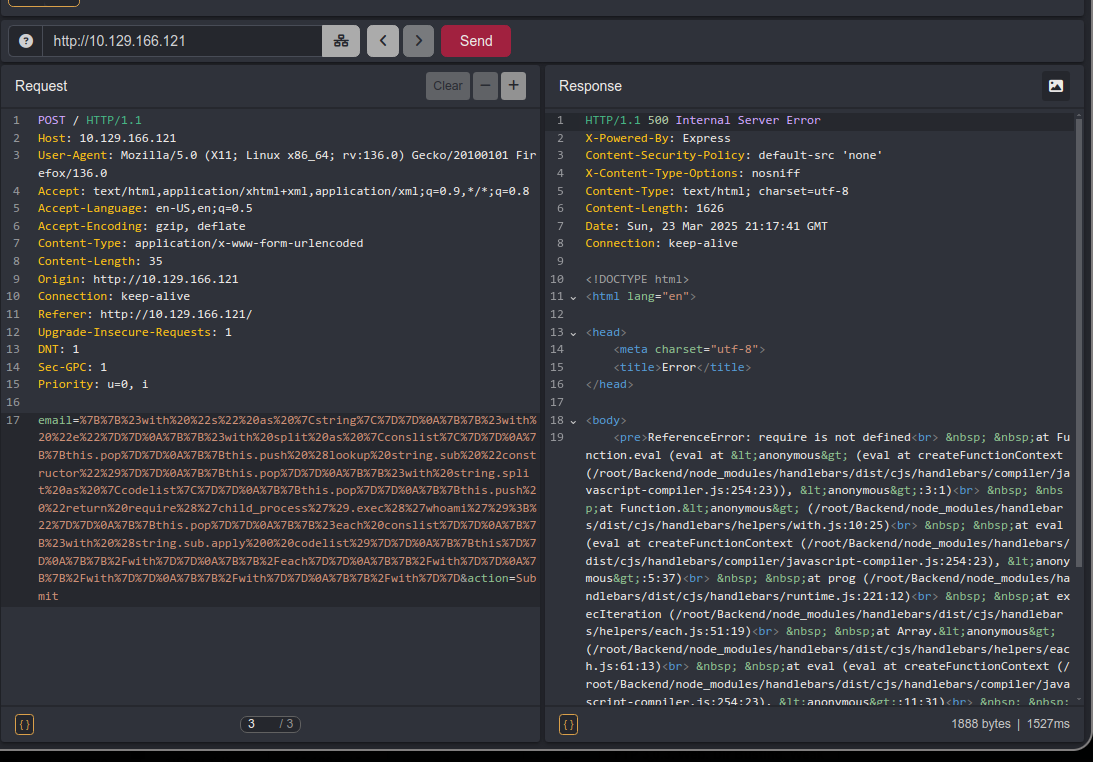Click the response Content-Length 1626
The image size is (1093, 762).
(654, 208)
